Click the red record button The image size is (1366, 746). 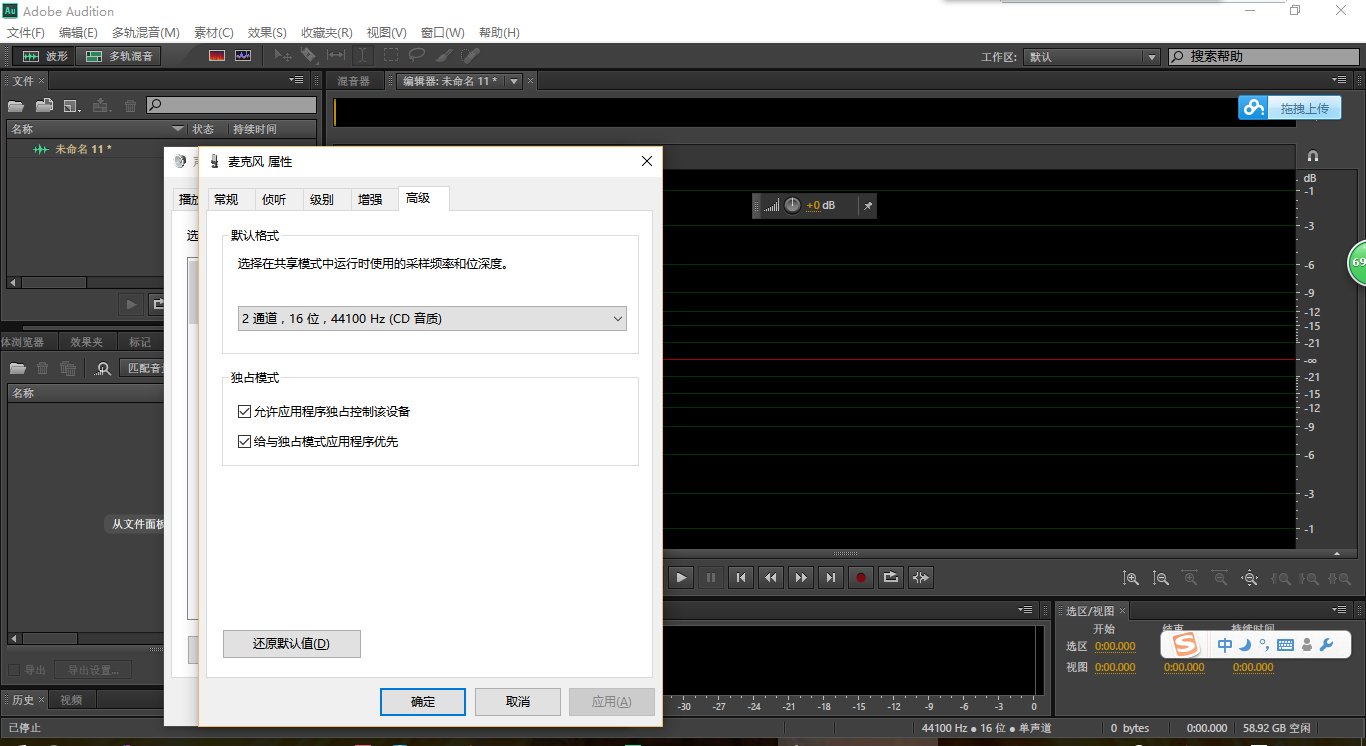click(861, 577)
